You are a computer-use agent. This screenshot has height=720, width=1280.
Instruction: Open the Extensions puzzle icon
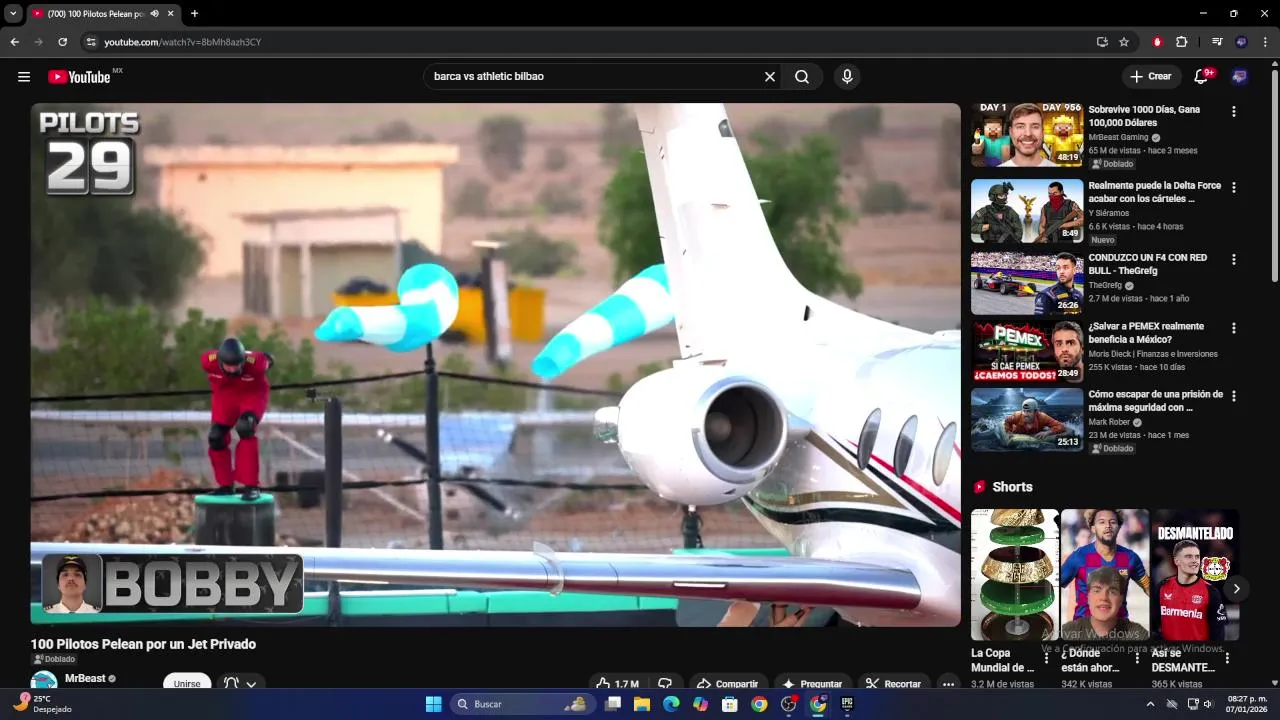point(1182,42)
